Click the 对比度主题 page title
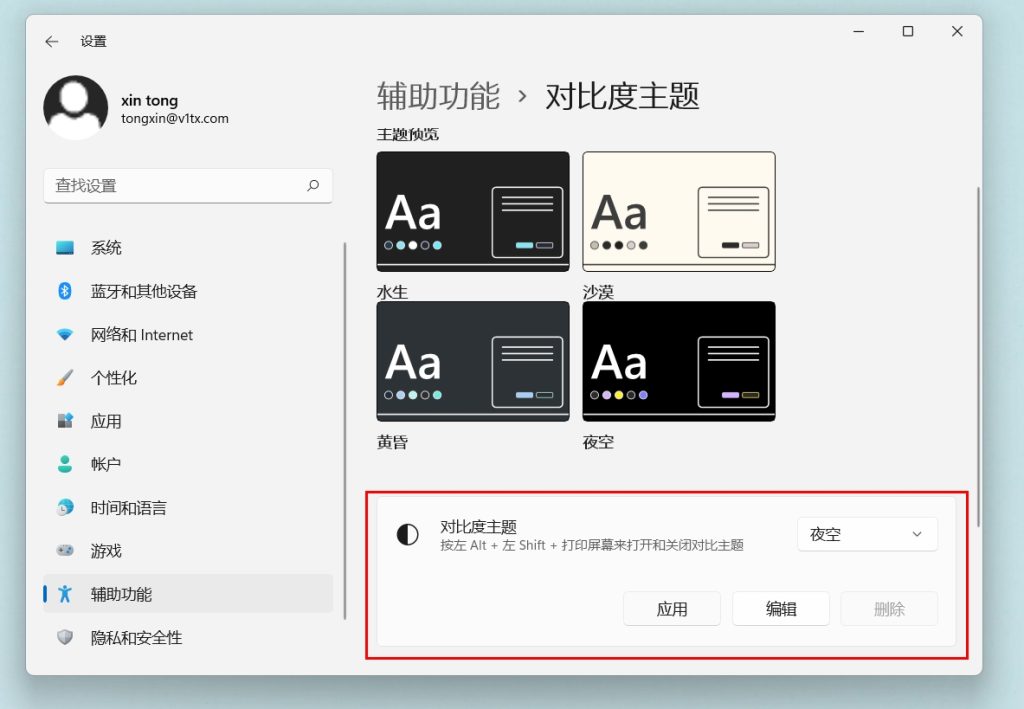1024x709 pixels. coord(622,96)
